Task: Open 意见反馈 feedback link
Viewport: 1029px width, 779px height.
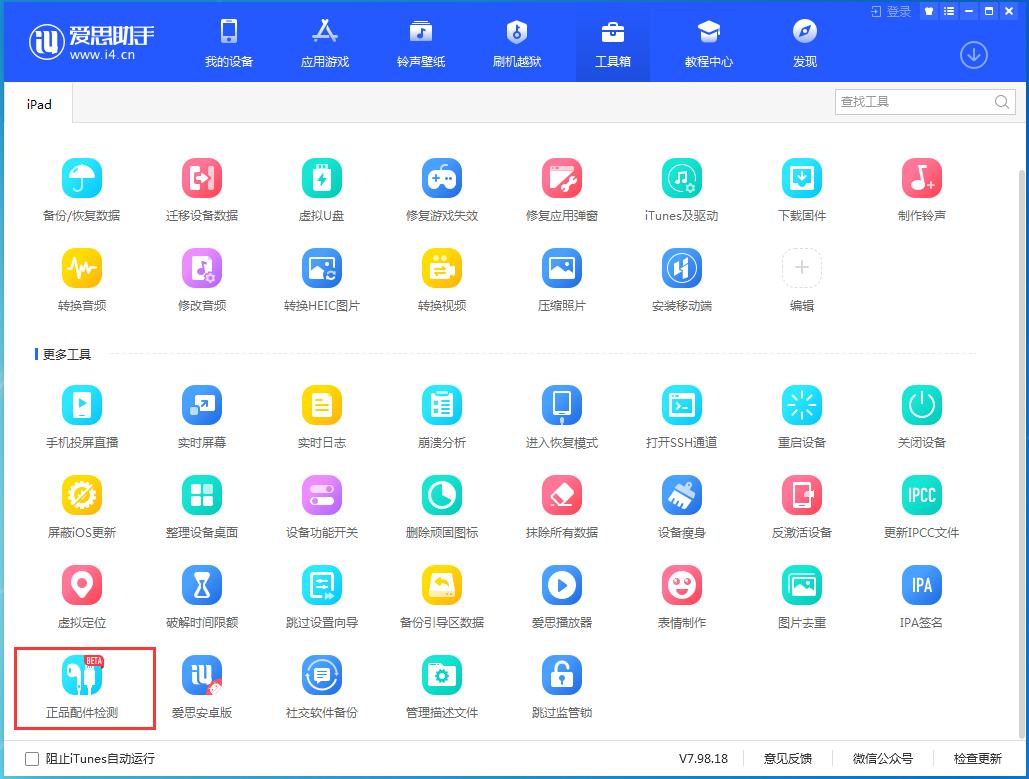Action: pos(788,759)
